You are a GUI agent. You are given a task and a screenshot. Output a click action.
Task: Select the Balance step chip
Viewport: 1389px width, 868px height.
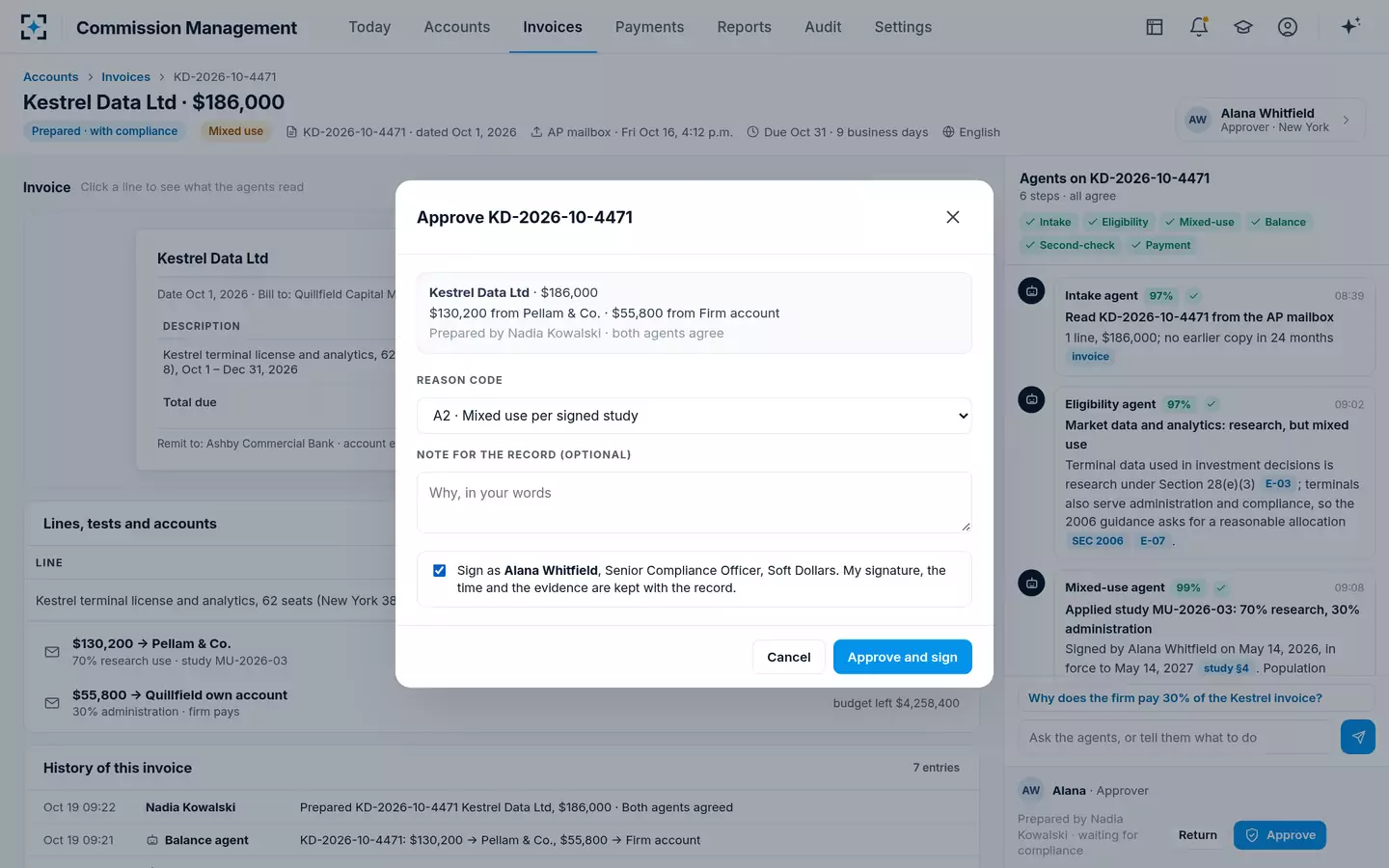1278,222
